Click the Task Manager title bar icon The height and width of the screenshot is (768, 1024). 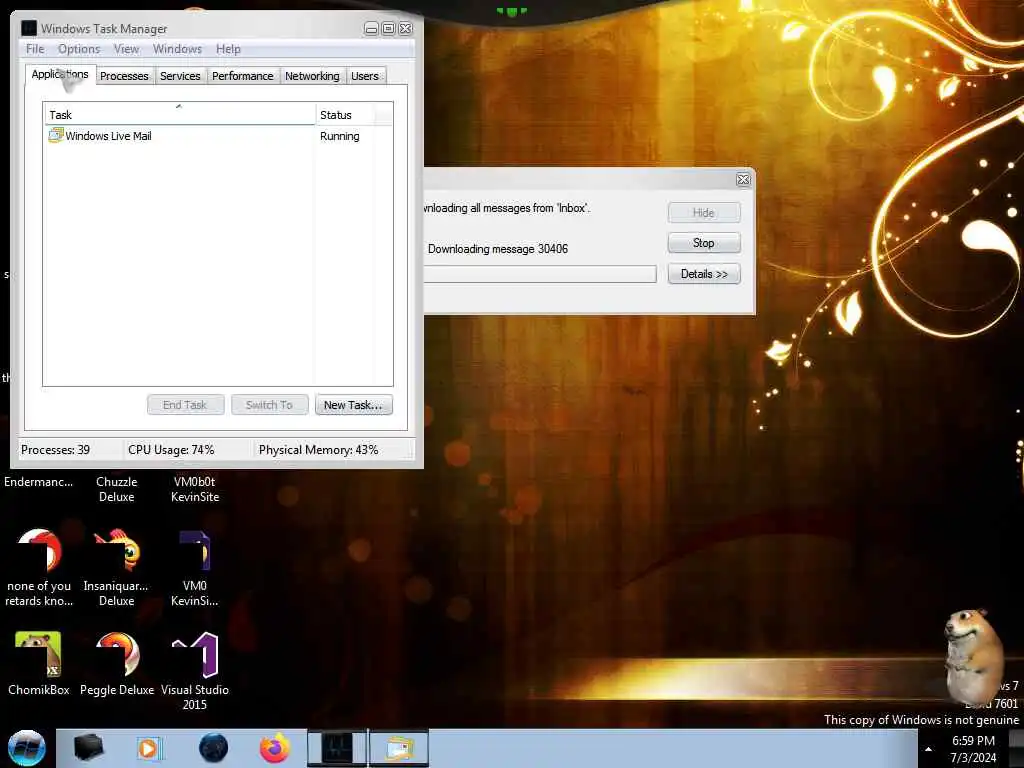[29, 28]
